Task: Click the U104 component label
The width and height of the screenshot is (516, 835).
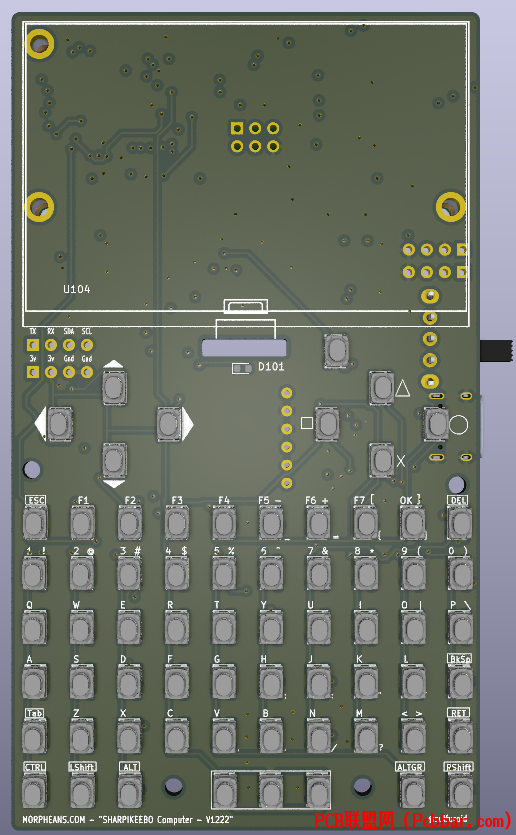Action: pyautogui.click(x=77, y=289)
